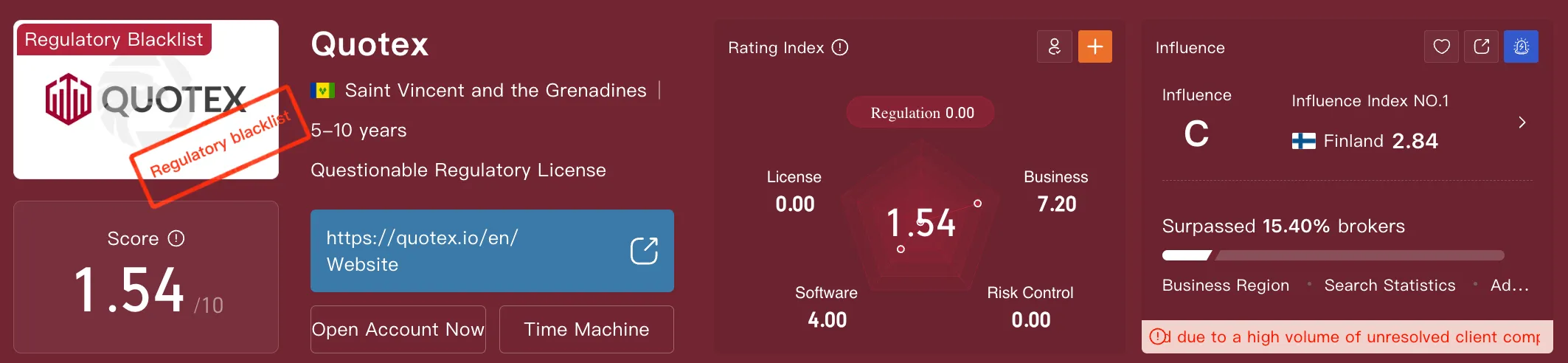Open the Time Machine
Screen dimensions: 1568x363
coord(586,329)
